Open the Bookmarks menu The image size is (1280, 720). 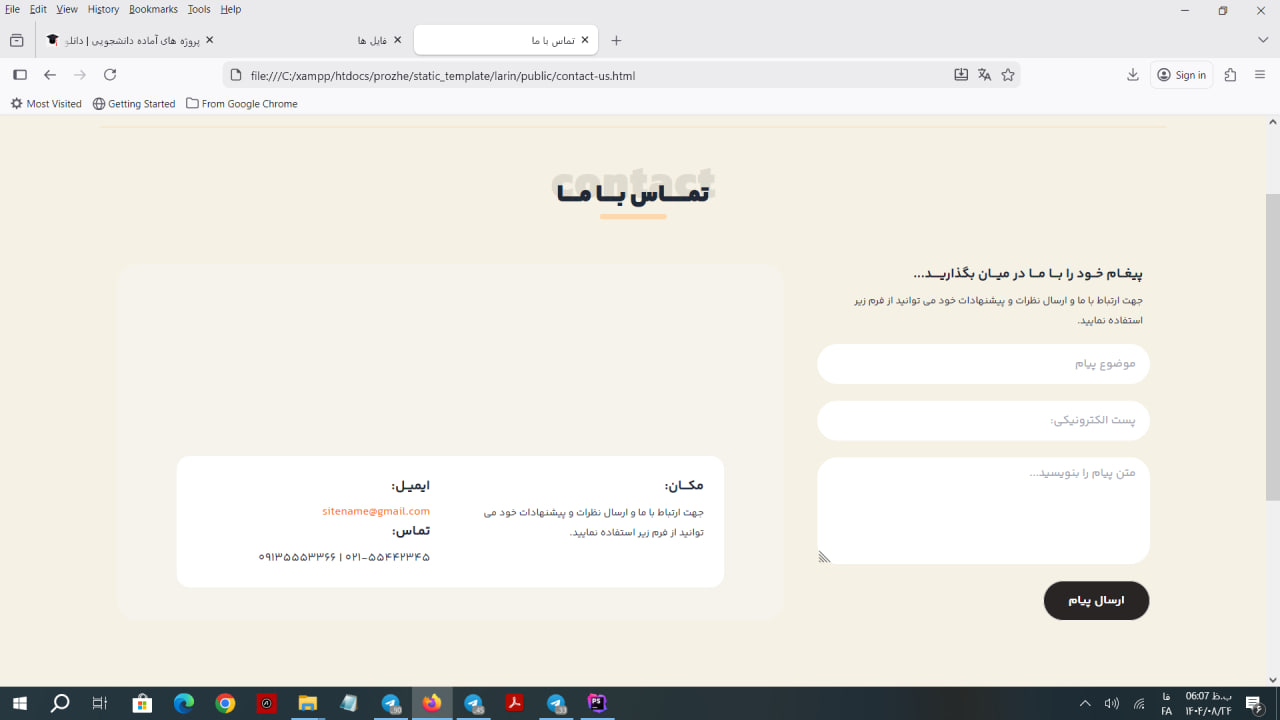pos(152,9)
